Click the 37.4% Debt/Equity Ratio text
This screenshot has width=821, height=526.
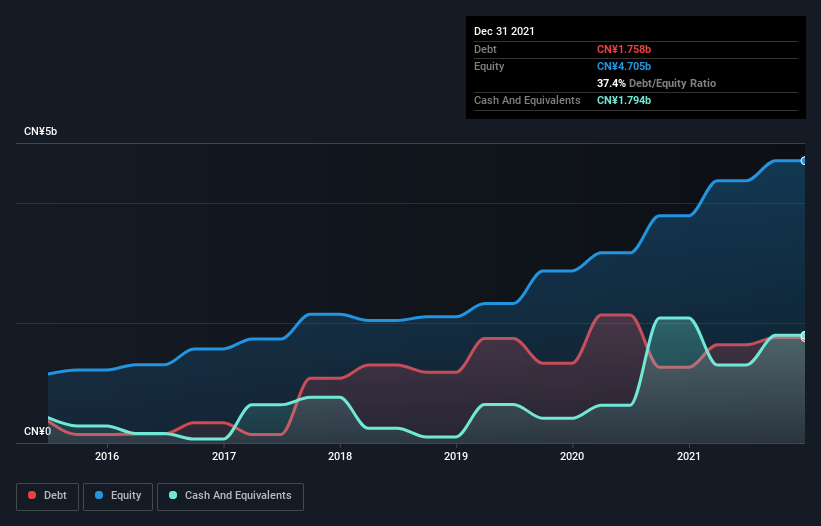click(x=656, y=83)
